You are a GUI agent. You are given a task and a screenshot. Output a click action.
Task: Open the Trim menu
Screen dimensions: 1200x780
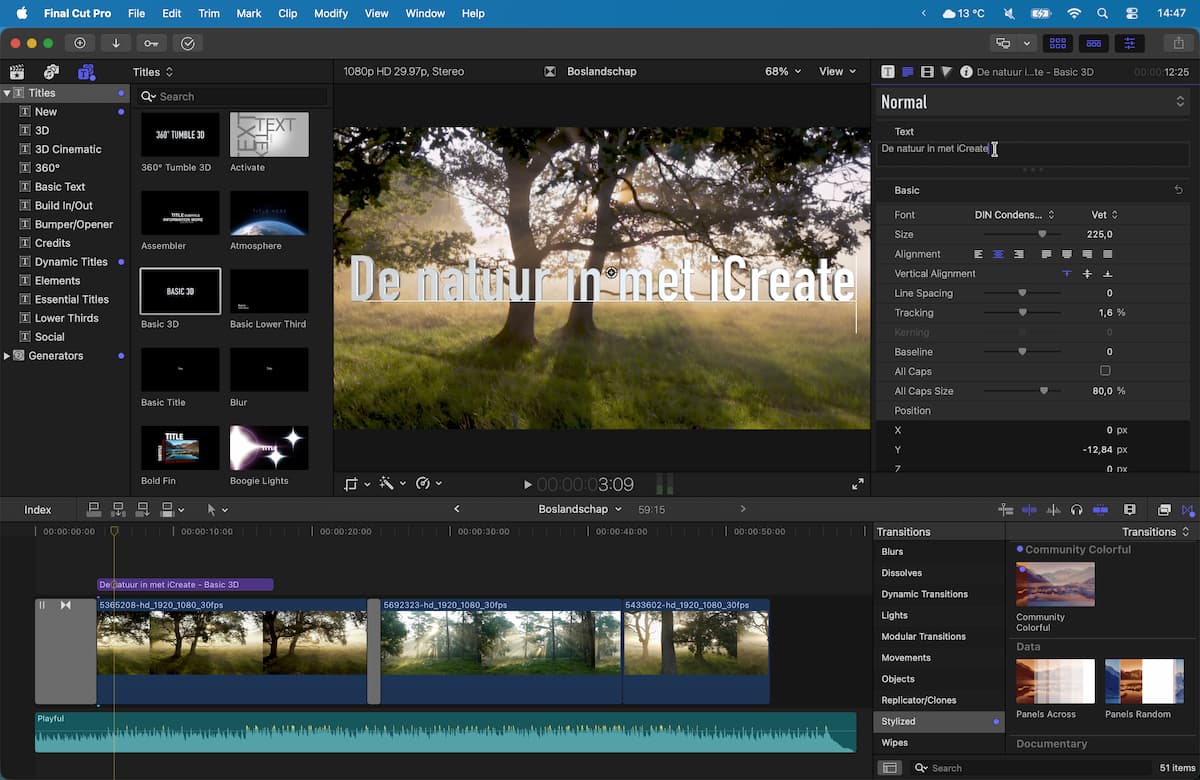209,13
